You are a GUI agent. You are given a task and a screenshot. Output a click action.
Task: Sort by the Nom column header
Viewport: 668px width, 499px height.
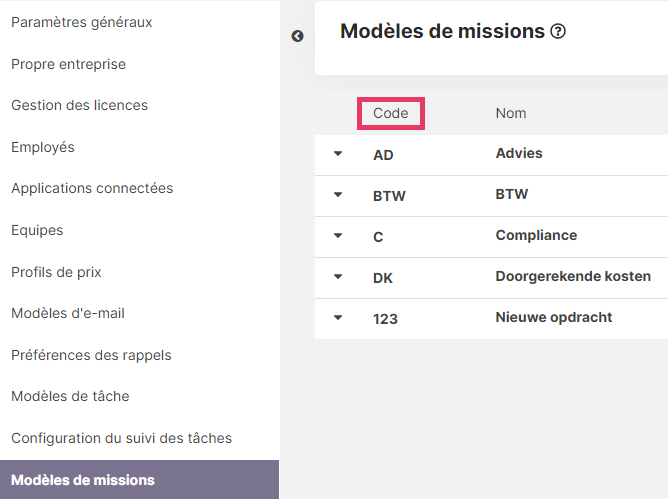[511, 113]
